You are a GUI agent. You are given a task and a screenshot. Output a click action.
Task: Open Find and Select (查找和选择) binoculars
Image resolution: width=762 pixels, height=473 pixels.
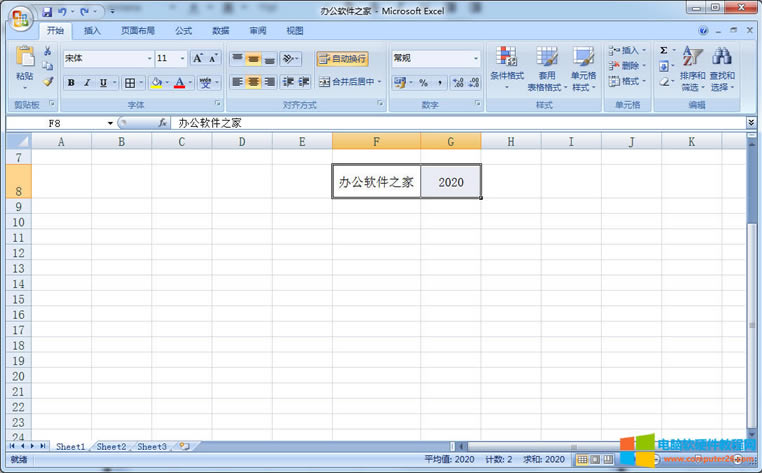[721, 67]
